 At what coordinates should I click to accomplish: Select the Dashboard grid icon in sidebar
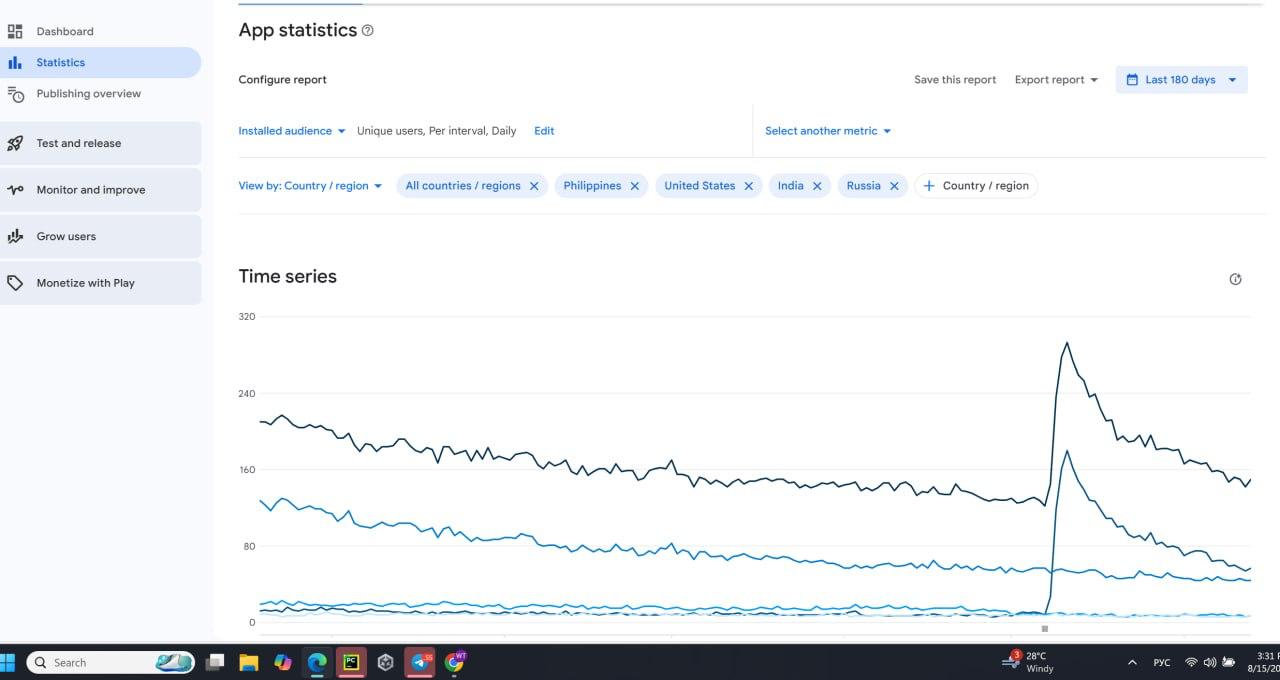pos(16,30)
